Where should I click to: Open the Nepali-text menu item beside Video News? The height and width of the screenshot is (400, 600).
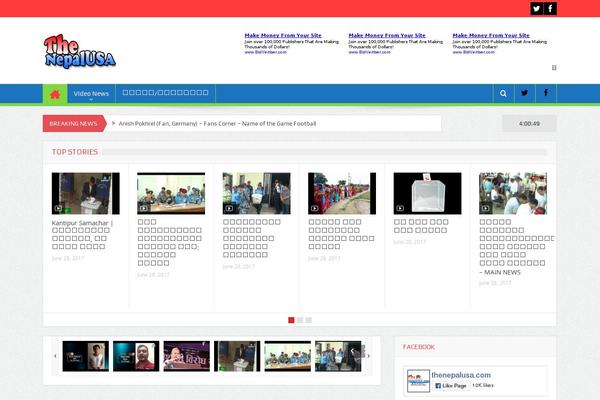[165, 93]
